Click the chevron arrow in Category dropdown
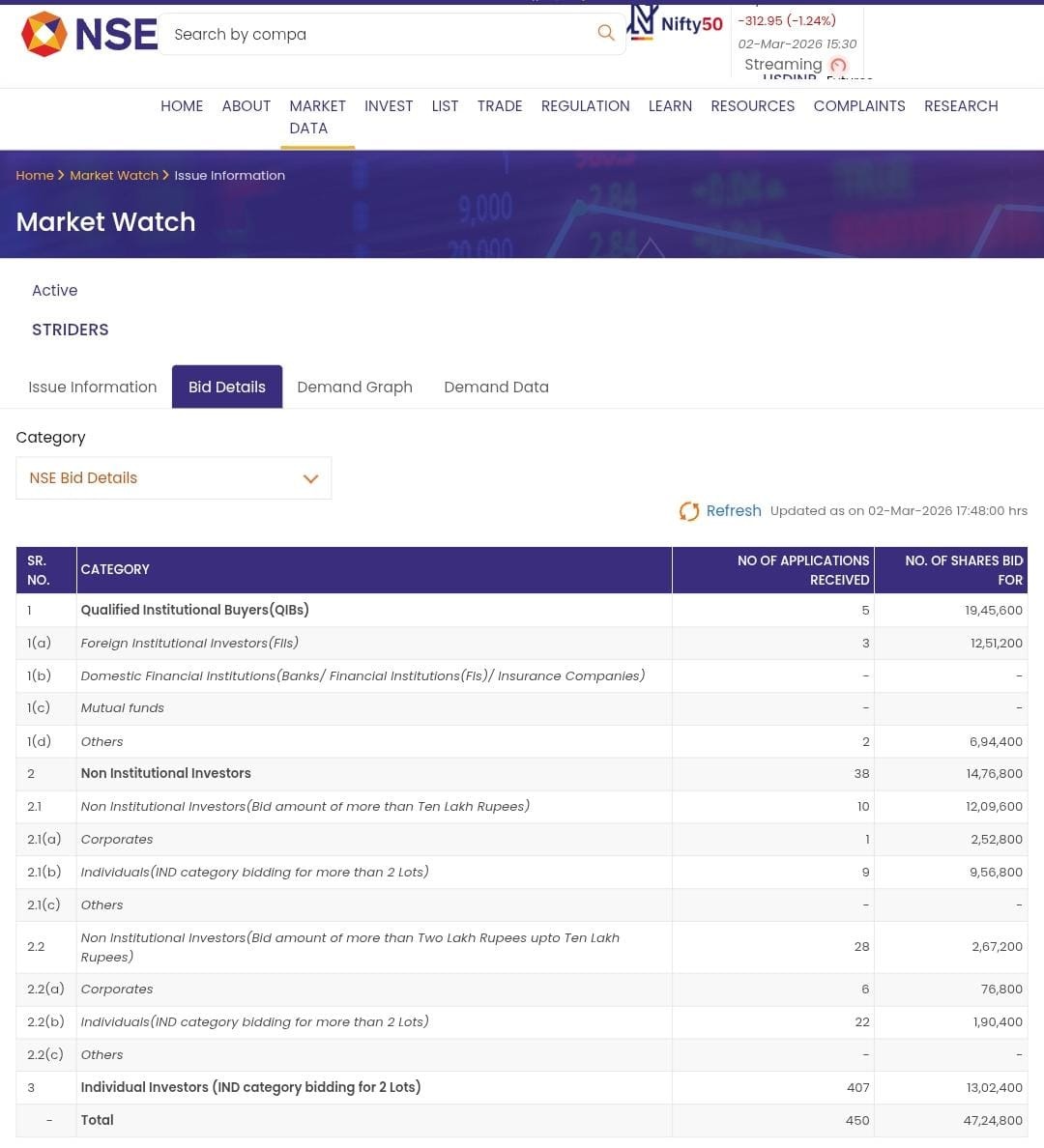This screenshot has width=1044, height=1148. tap(310, 479)
